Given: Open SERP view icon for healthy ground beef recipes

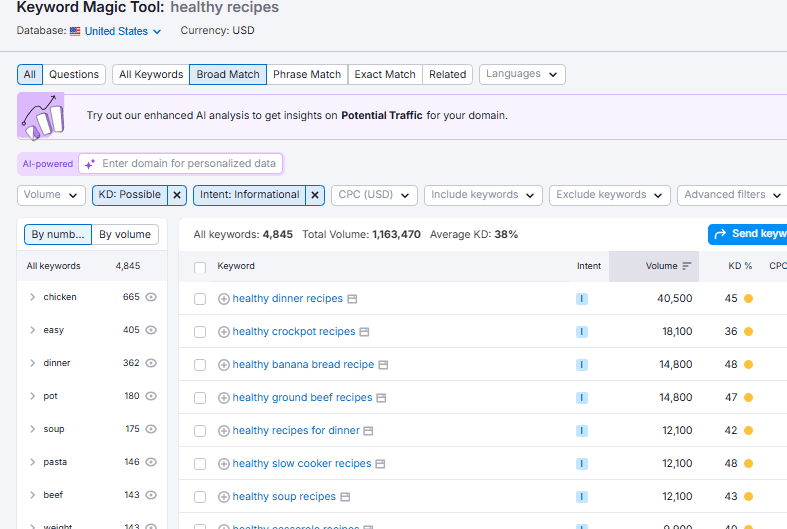Looking at the screenshot, I should tap(381, 398).
